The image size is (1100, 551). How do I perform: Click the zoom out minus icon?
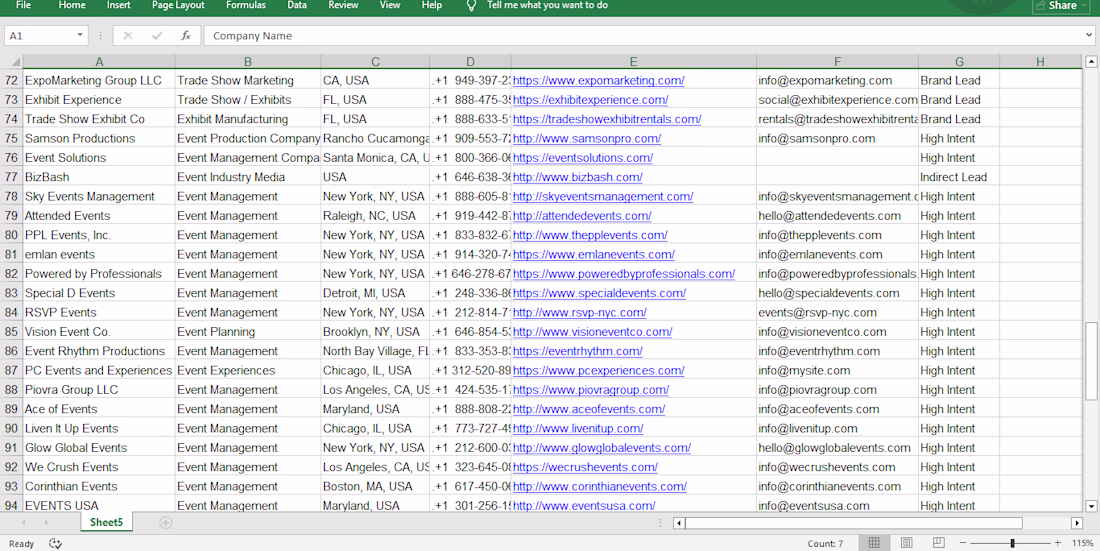click(x=963, y=543)
